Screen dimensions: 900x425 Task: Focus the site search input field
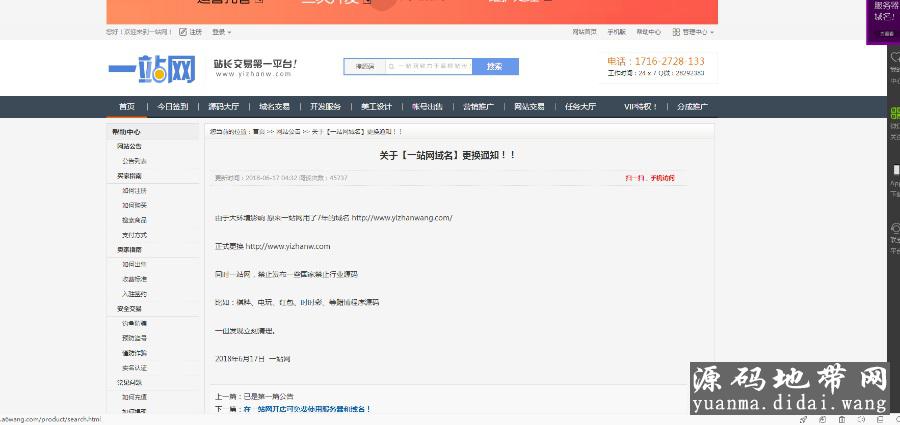click(x=429, y=67)
